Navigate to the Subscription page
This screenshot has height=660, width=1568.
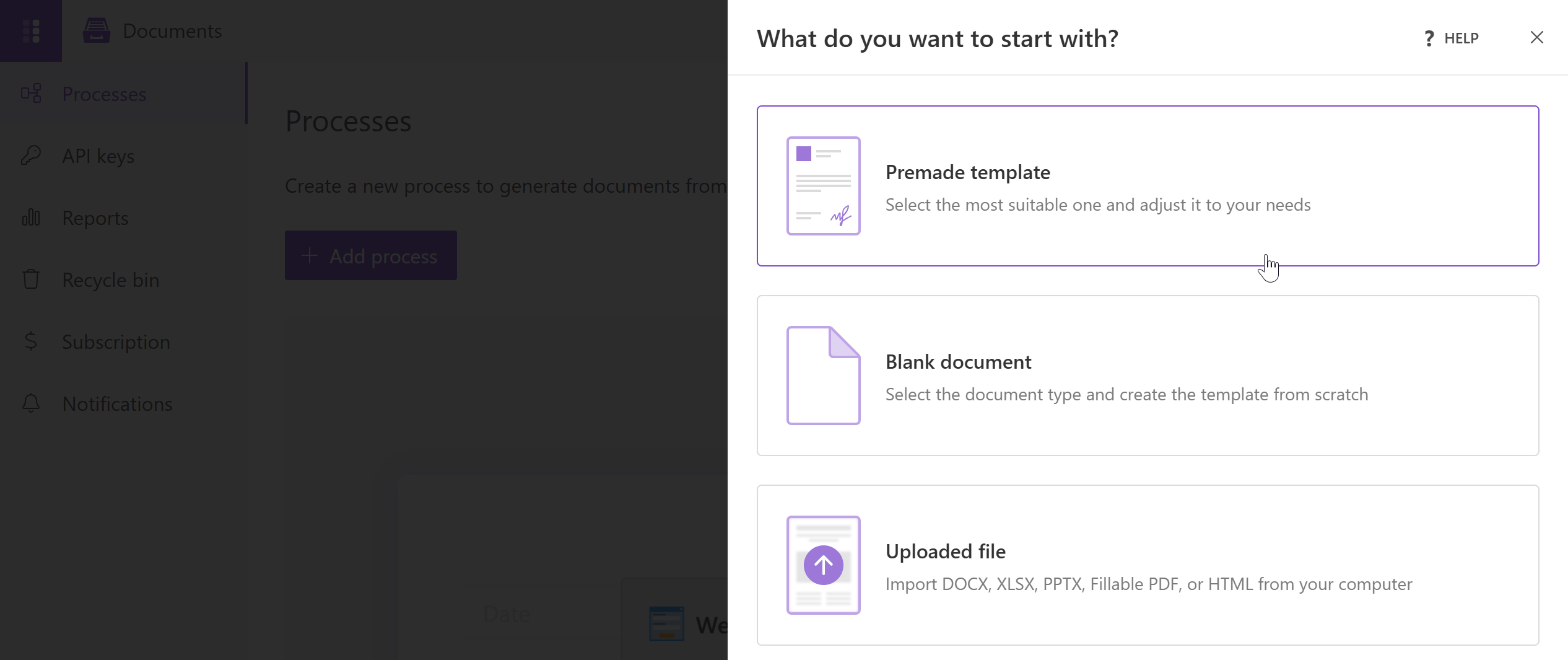pos(115,341)
